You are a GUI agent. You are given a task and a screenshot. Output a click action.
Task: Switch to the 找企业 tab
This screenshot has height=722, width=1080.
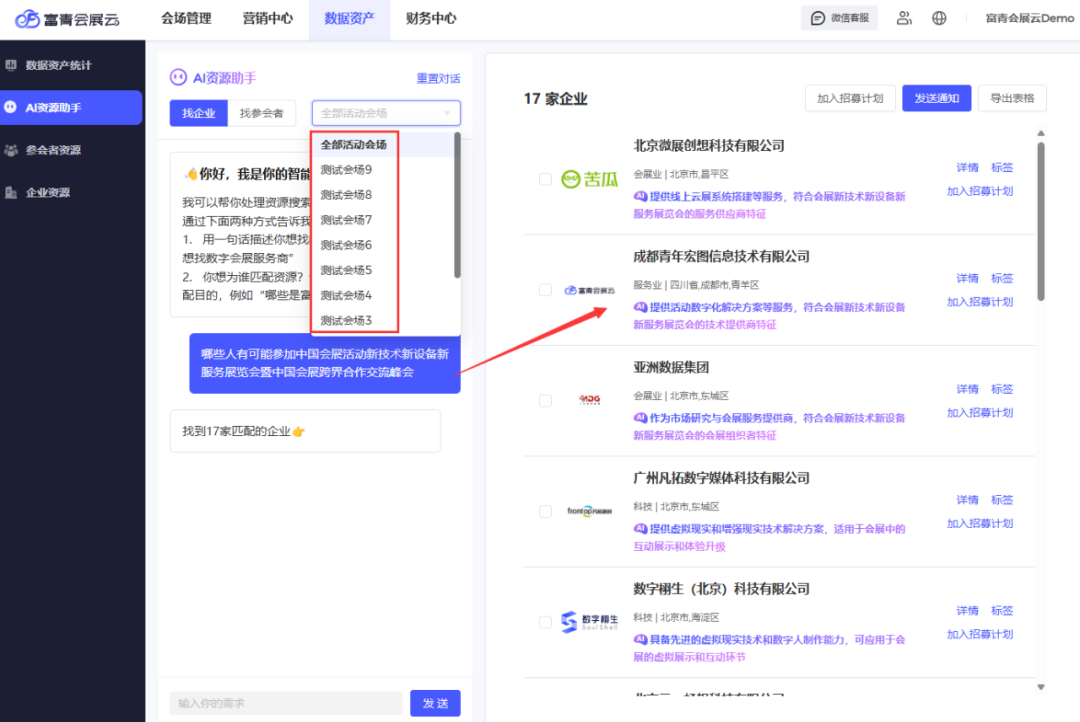click(x=198, y=113)
